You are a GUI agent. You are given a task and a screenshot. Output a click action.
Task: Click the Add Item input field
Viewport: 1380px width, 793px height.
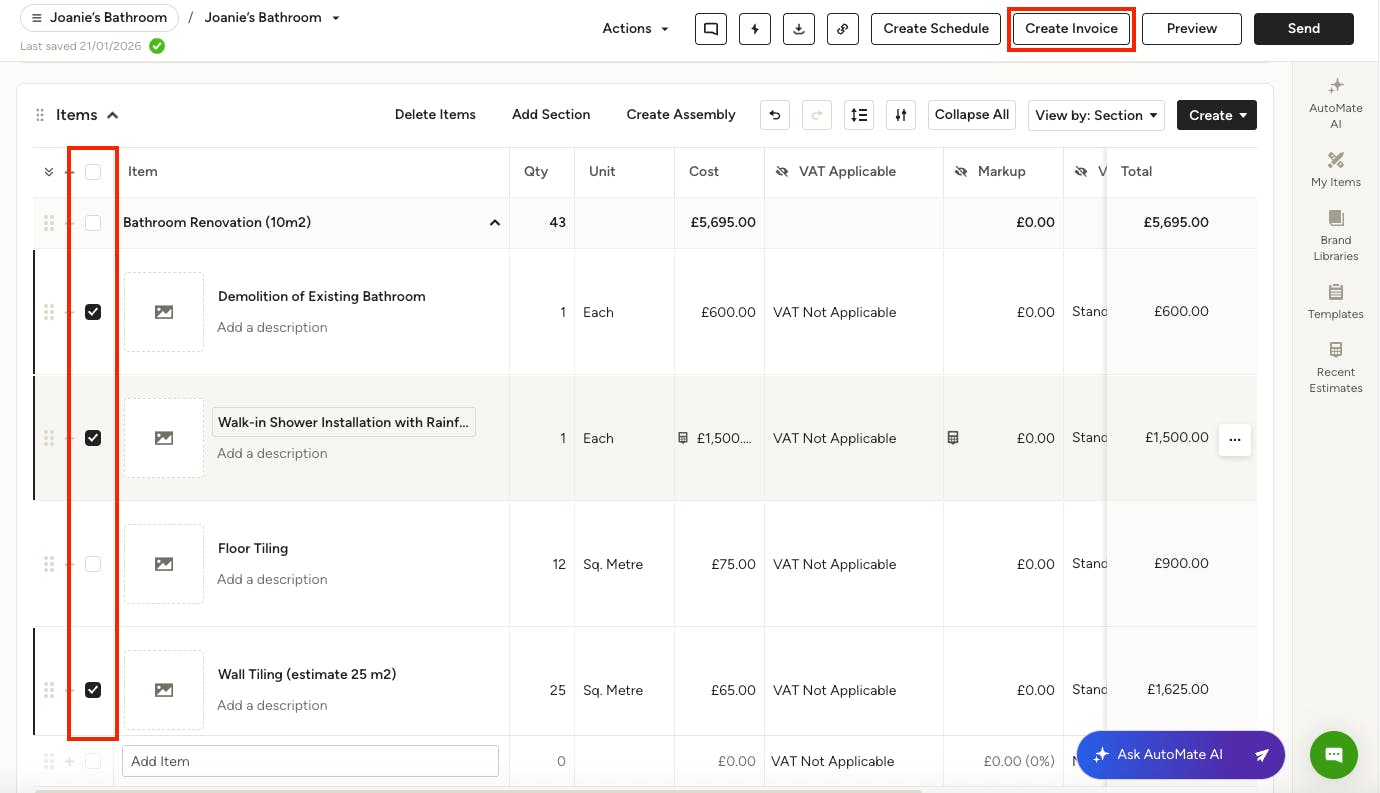pyautogui.click(x=310, y=761)
